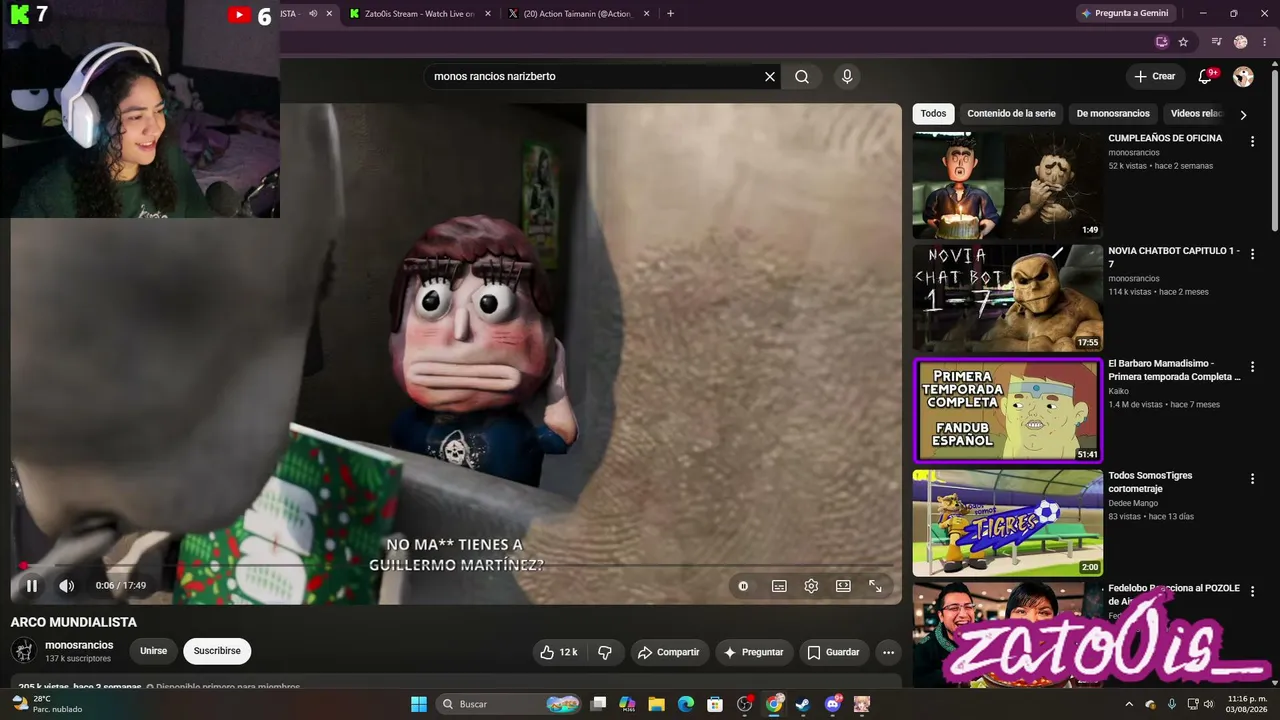This screenshot has width=1280, height=720.
Task: Click the Compartir button
Action: pyautogui.click(x=669, y=652)
